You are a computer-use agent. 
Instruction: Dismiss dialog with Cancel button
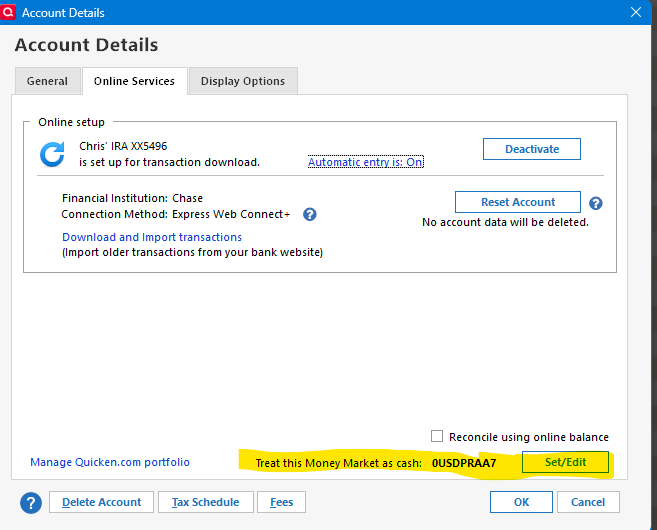pos(588,502)
